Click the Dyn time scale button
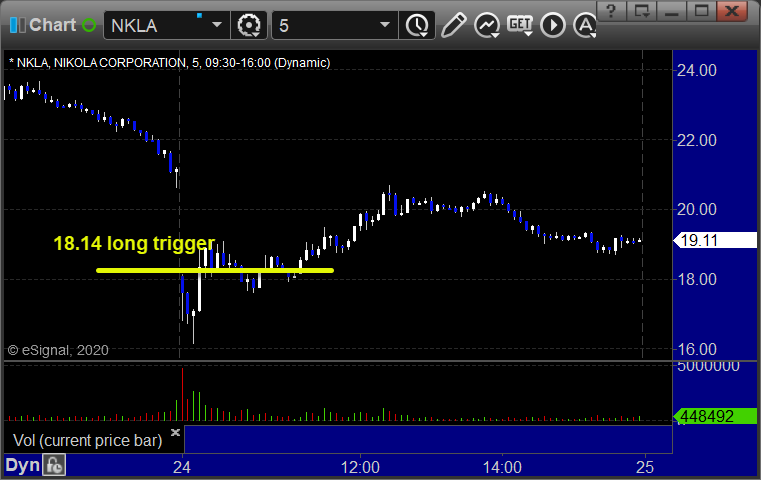The image size is (761, 480). [22, 465]
